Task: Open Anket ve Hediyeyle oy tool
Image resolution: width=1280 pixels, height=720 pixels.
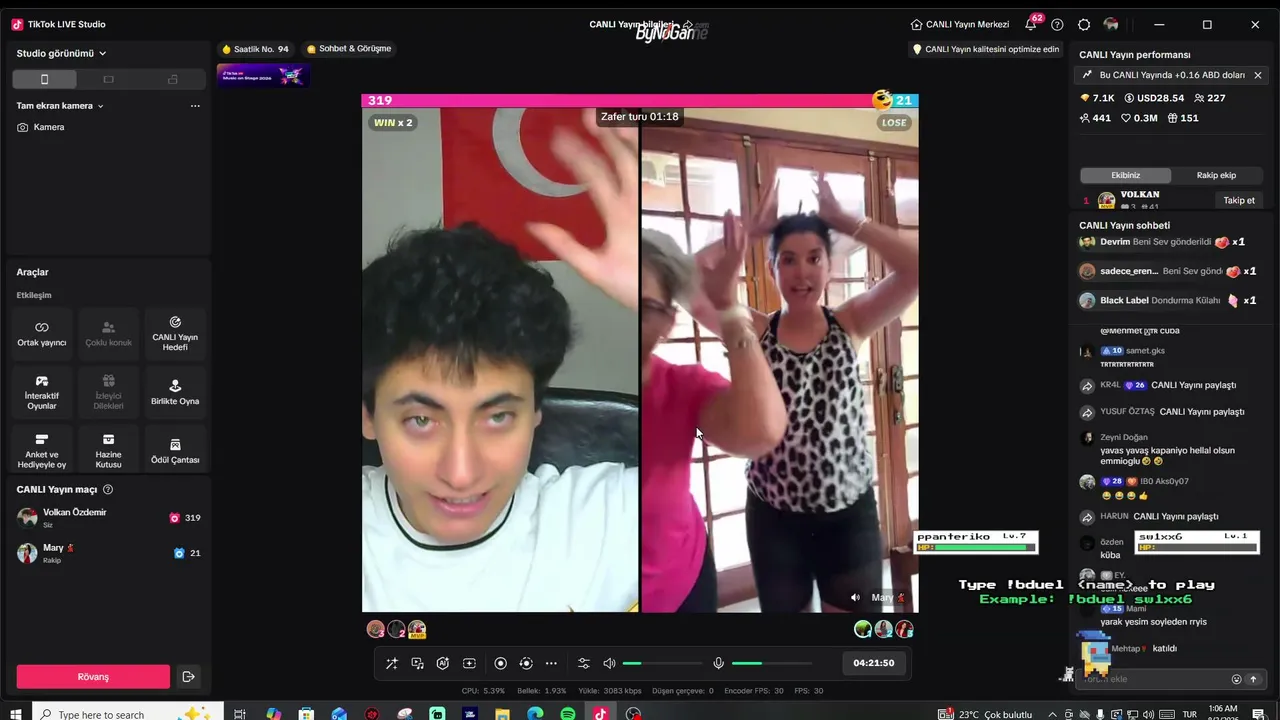Action: (x=42, y=451)
